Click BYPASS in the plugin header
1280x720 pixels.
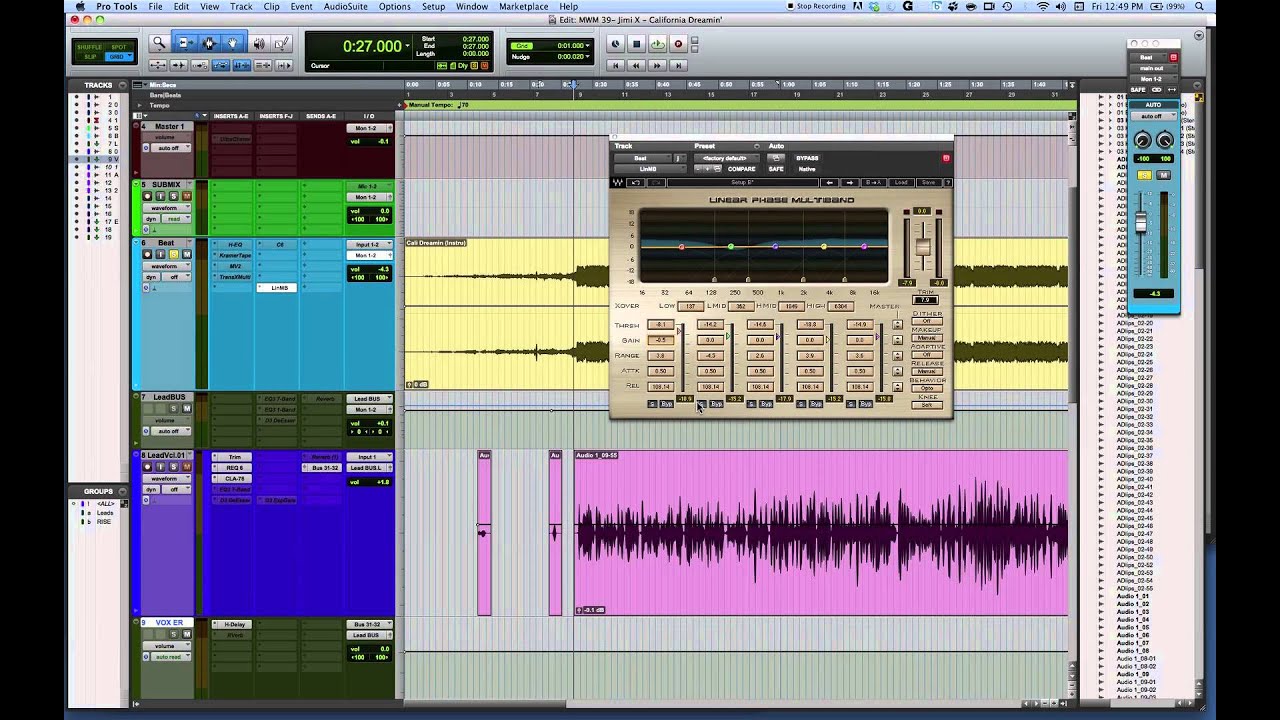(x=807, y=158)
